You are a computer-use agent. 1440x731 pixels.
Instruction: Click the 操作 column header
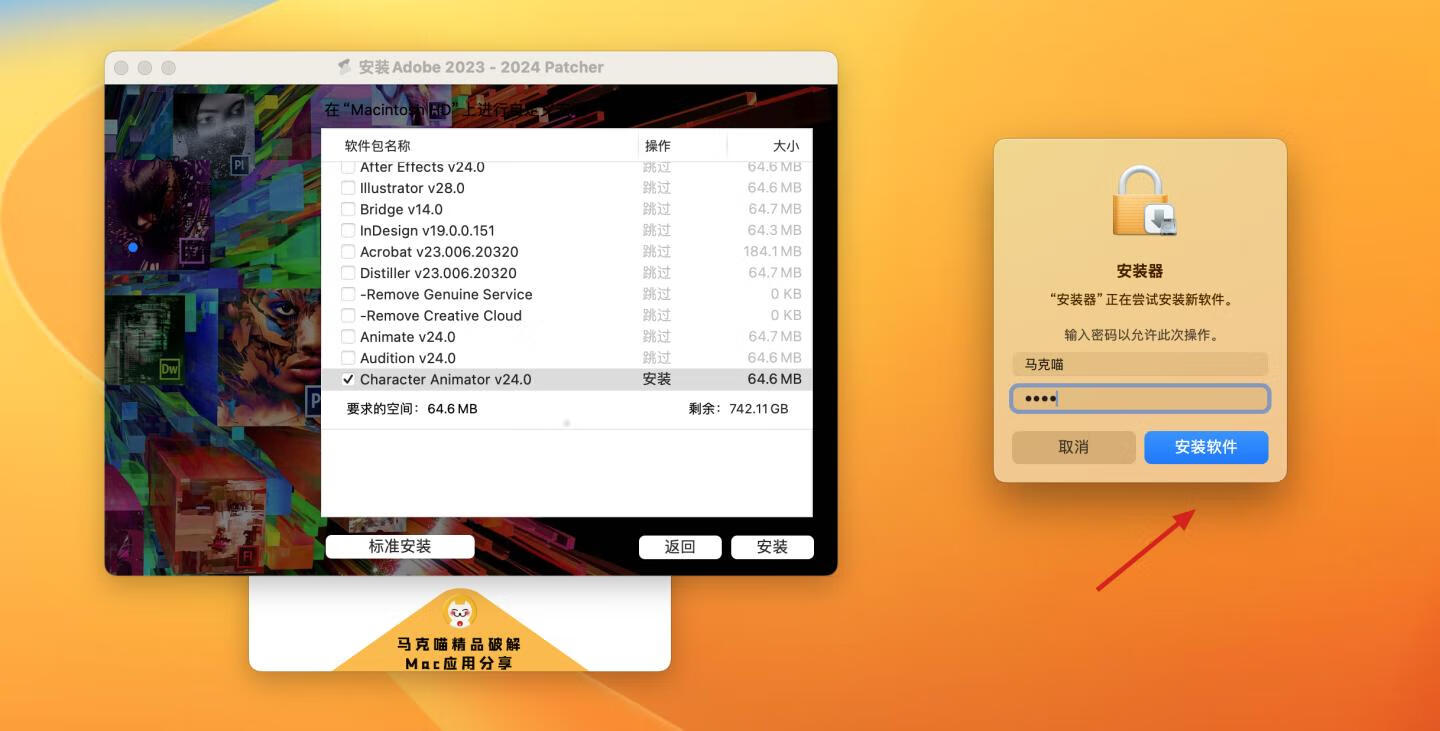coord(658,146)
